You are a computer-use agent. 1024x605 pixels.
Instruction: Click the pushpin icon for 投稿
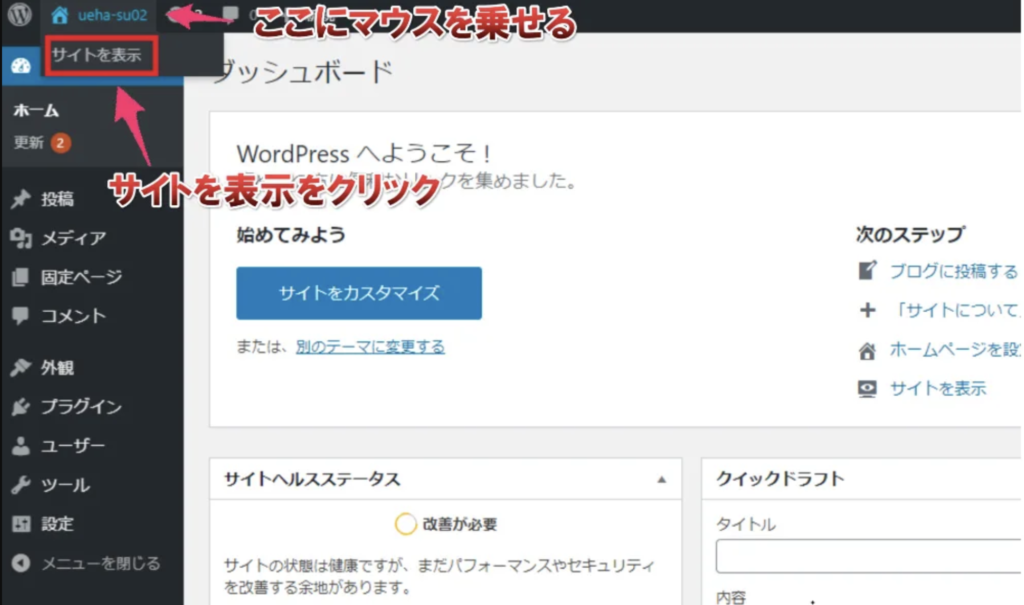pos(21,199)
